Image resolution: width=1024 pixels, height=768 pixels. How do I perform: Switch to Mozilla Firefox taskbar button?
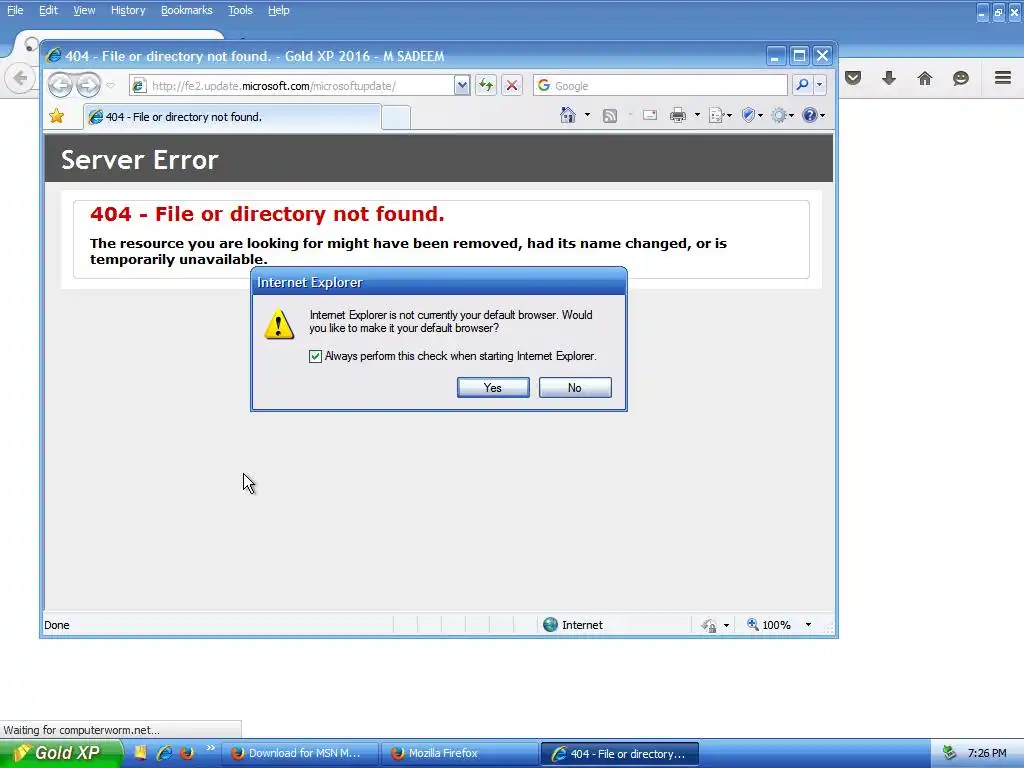(x=460, y=754)
